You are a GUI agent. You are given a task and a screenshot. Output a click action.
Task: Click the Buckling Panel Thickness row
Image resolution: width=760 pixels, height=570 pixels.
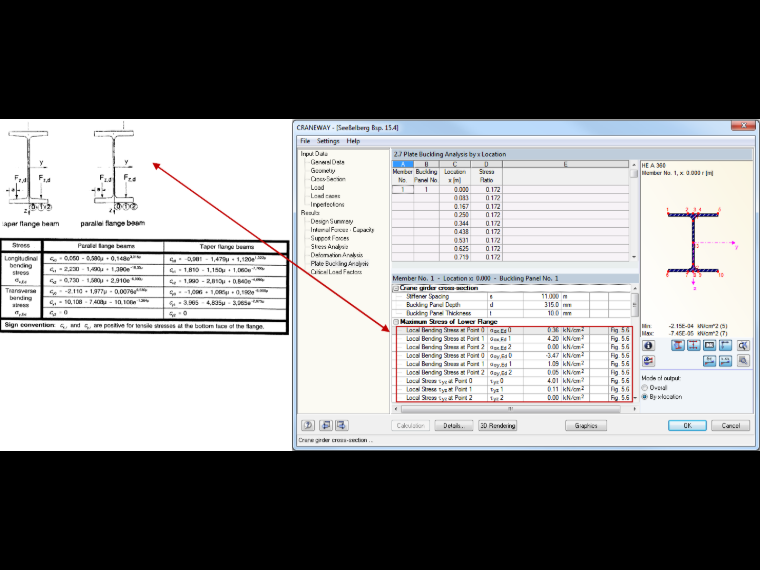(x=511, y=314)
